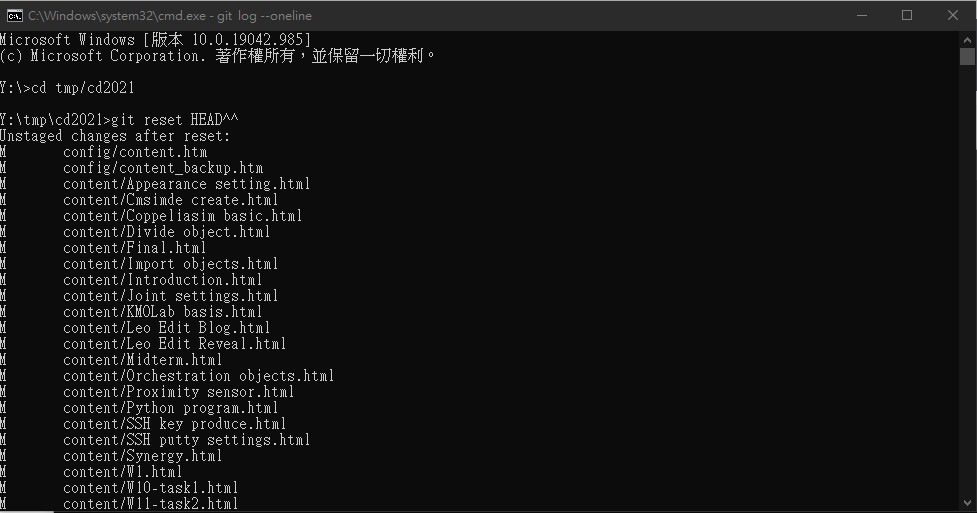Screen dimensions: 977x513
Task: Click 'content/SSH putty settings.html' line
Action: tap(186, 440)
